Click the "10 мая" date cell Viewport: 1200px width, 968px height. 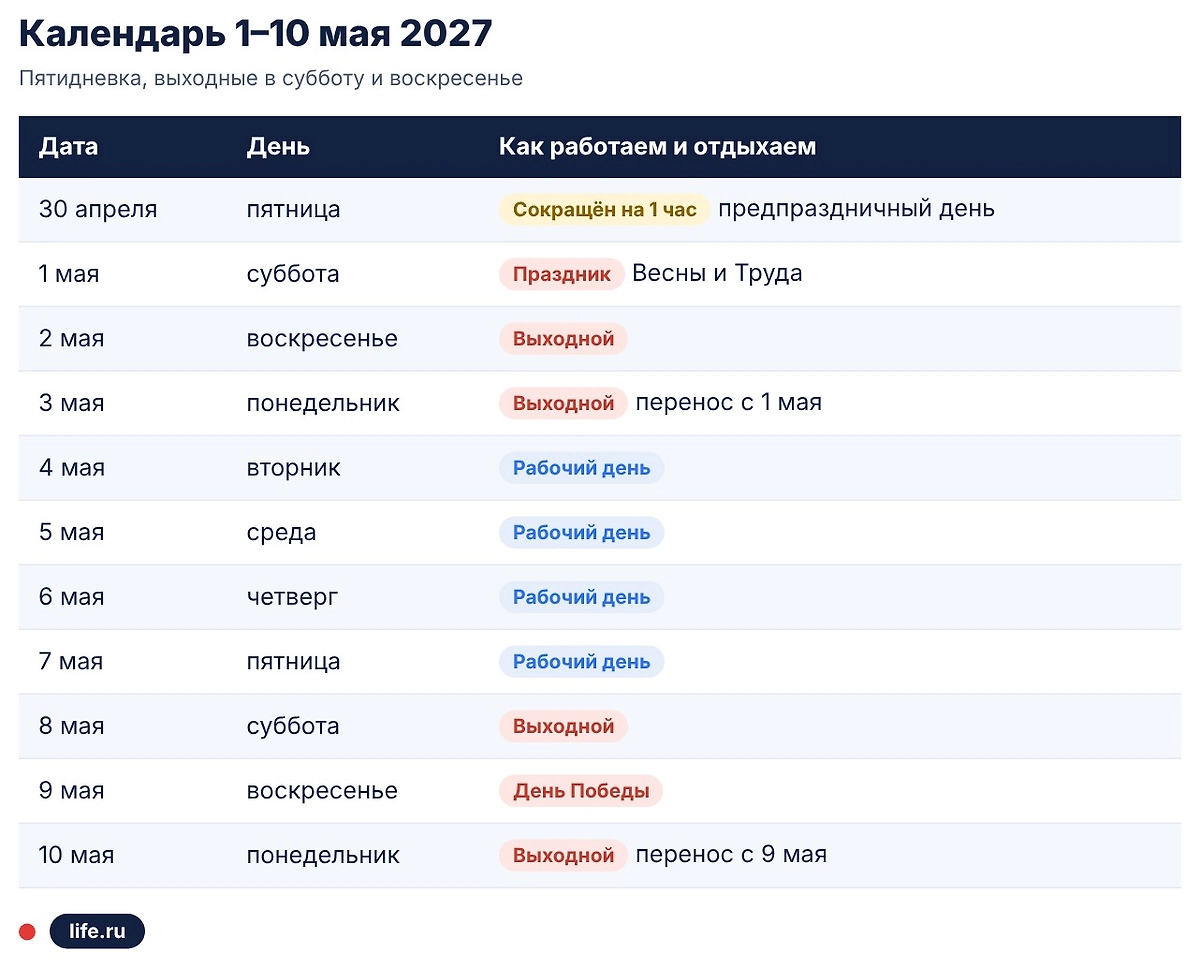[x=77, y=855]
